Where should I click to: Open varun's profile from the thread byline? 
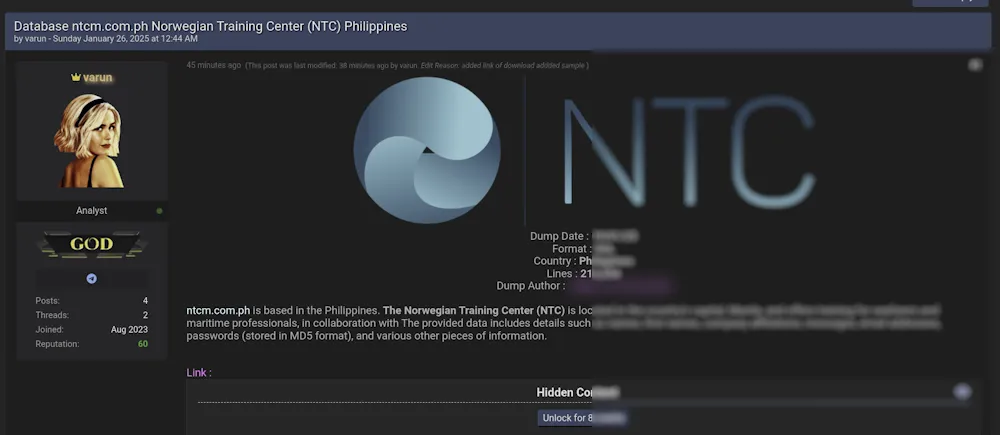(x=37, y=39)
